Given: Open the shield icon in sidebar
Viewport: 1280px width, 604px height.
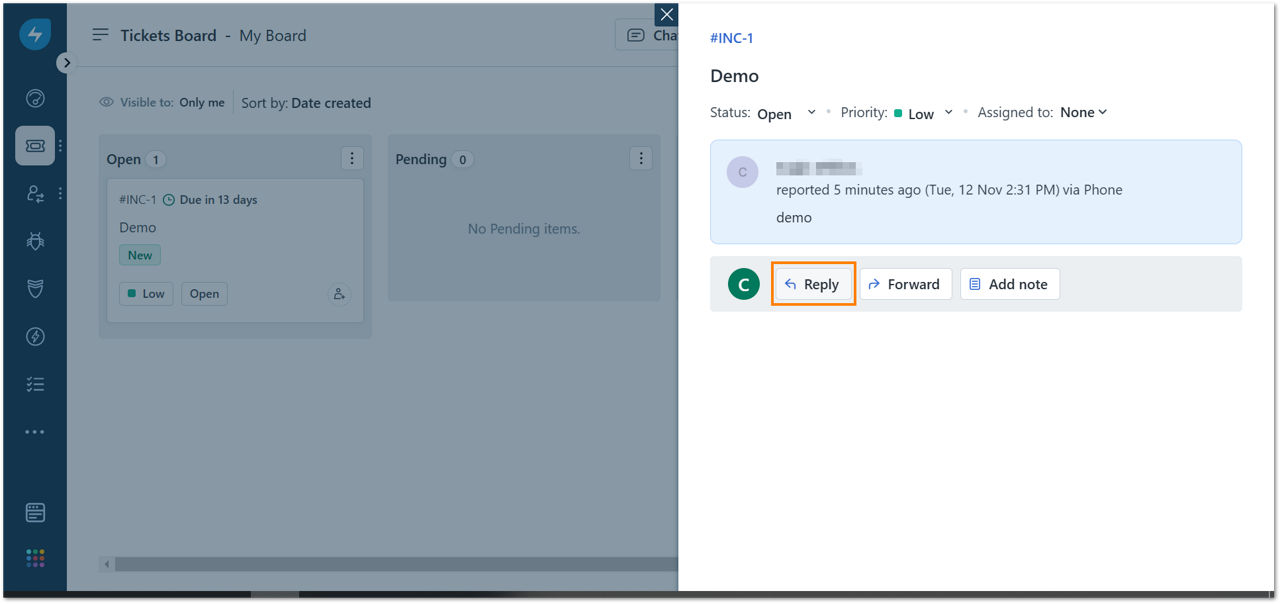Looking at the screenshot, I should click(35, 289).
